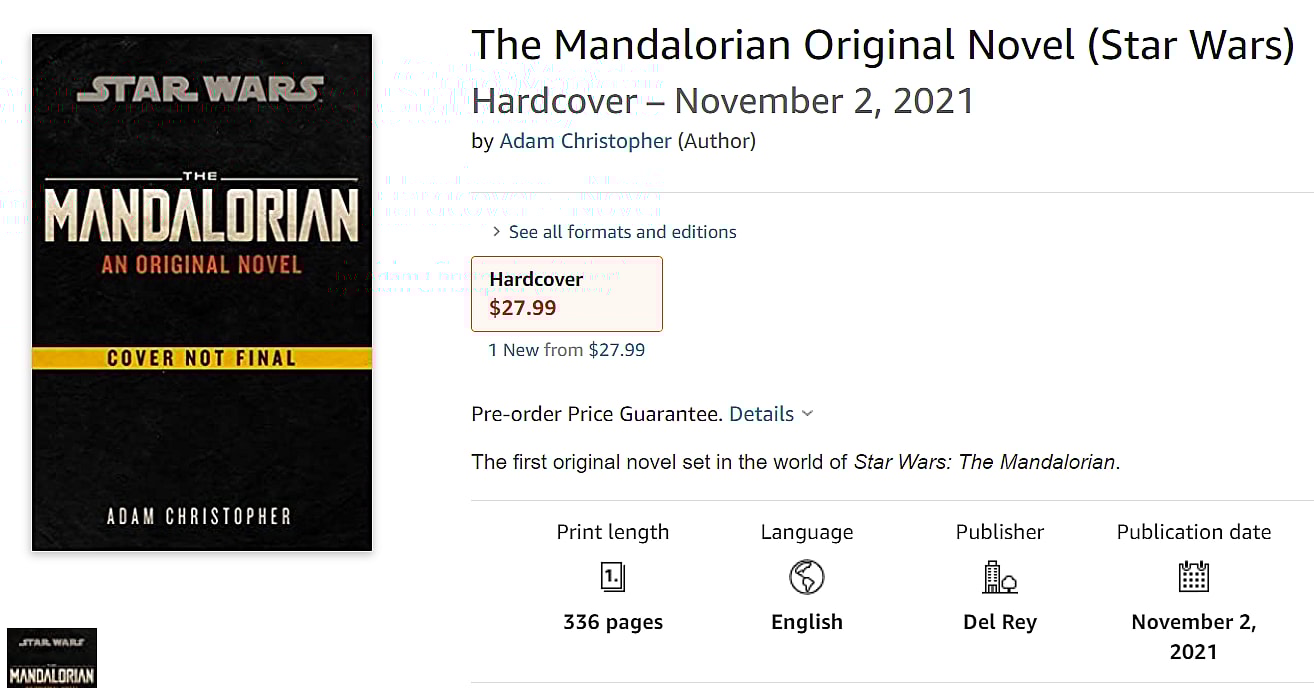Image resolution: width=1314 pixels, height=688 pixels.
Task: Click the "Print length" label
Action: (612, 532)
